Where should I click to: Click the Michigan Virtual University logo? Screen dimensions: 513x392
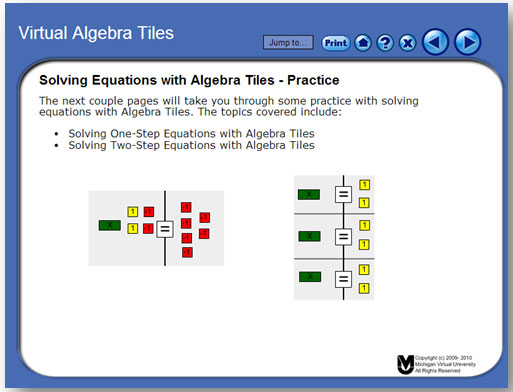405,364
